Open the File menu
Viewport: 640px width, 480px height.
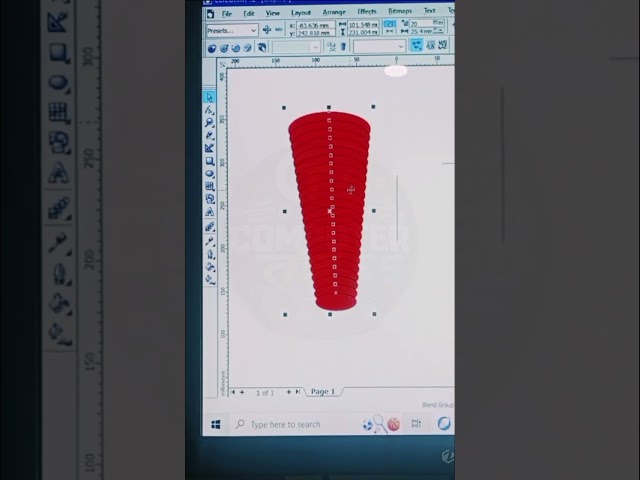point(227,14)
